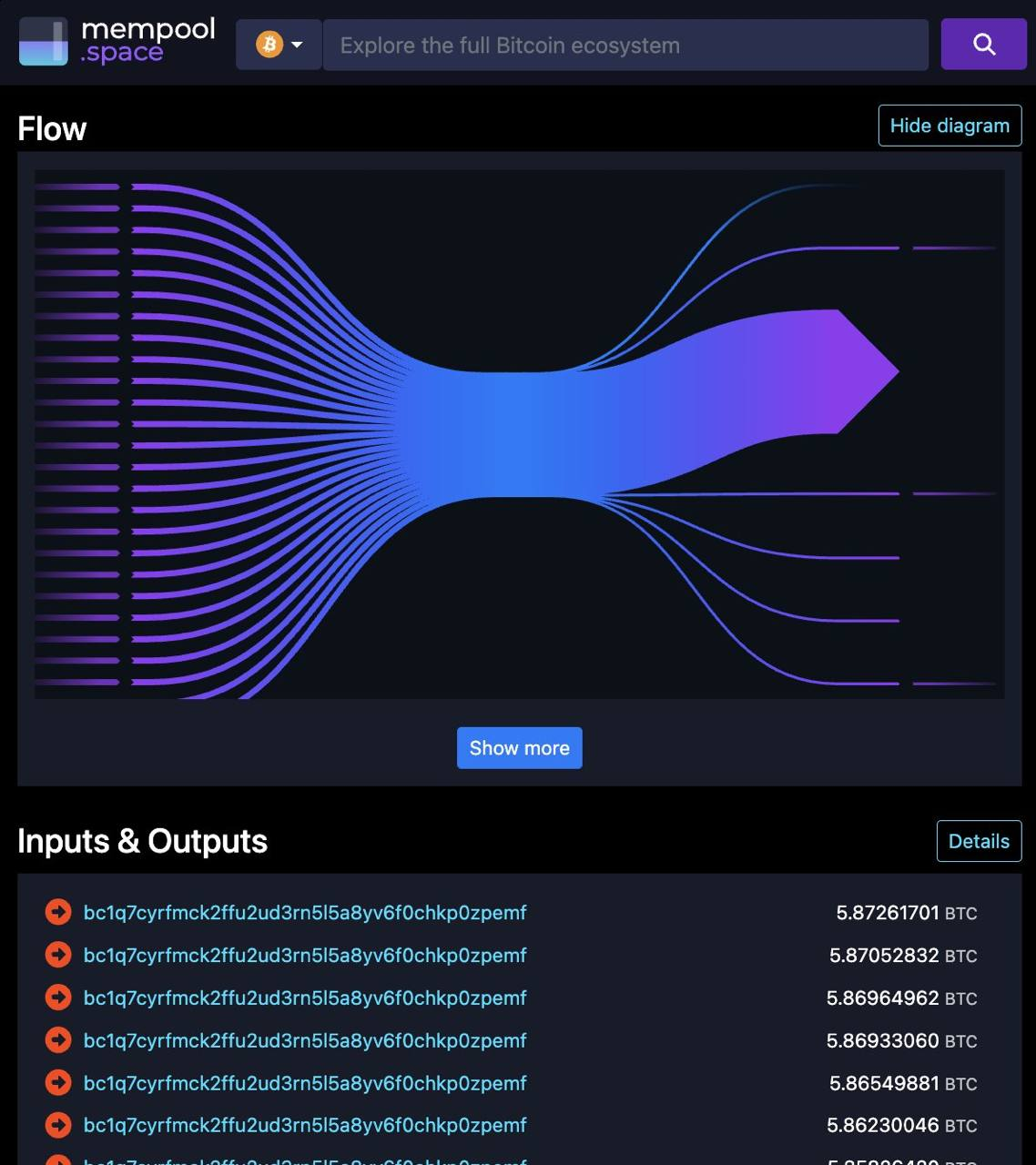The height and width of the screenshot is (1165, 1036).
Task: Open the address link in the 5.86964962 BTC row
Action: pos(305,998)
